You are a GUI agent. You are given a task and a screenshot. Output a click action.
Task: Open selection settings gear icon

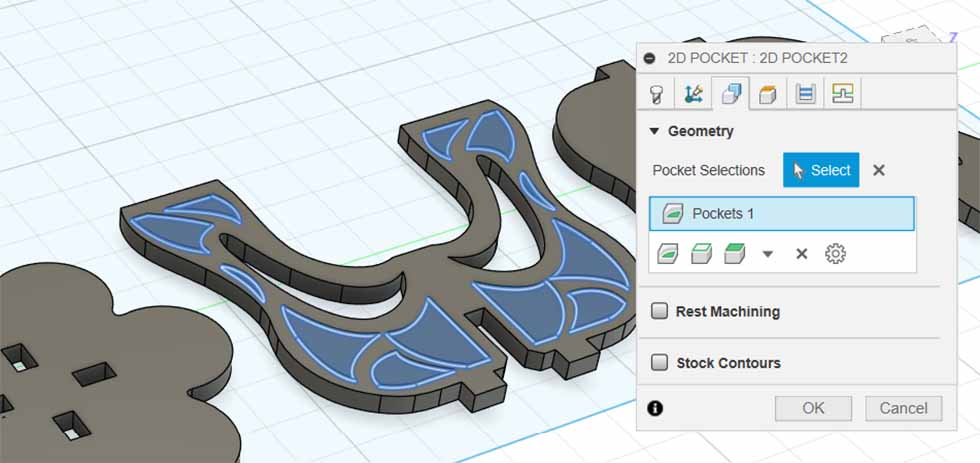(x=835, y=254)
